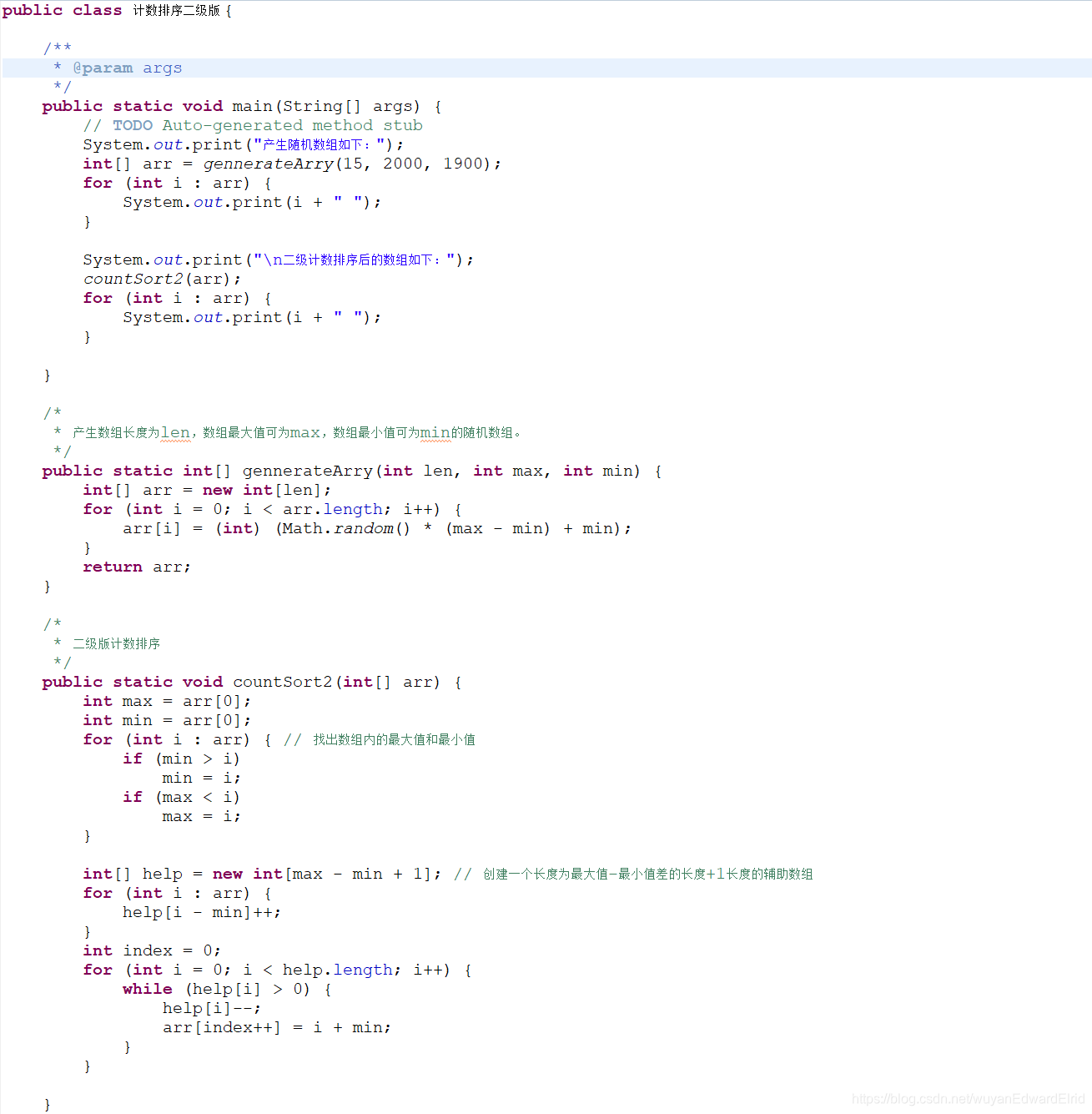Click the class declaration line "public class 计数排序二级版"
Viewport: 1092px width, 1114px height.
117,10
